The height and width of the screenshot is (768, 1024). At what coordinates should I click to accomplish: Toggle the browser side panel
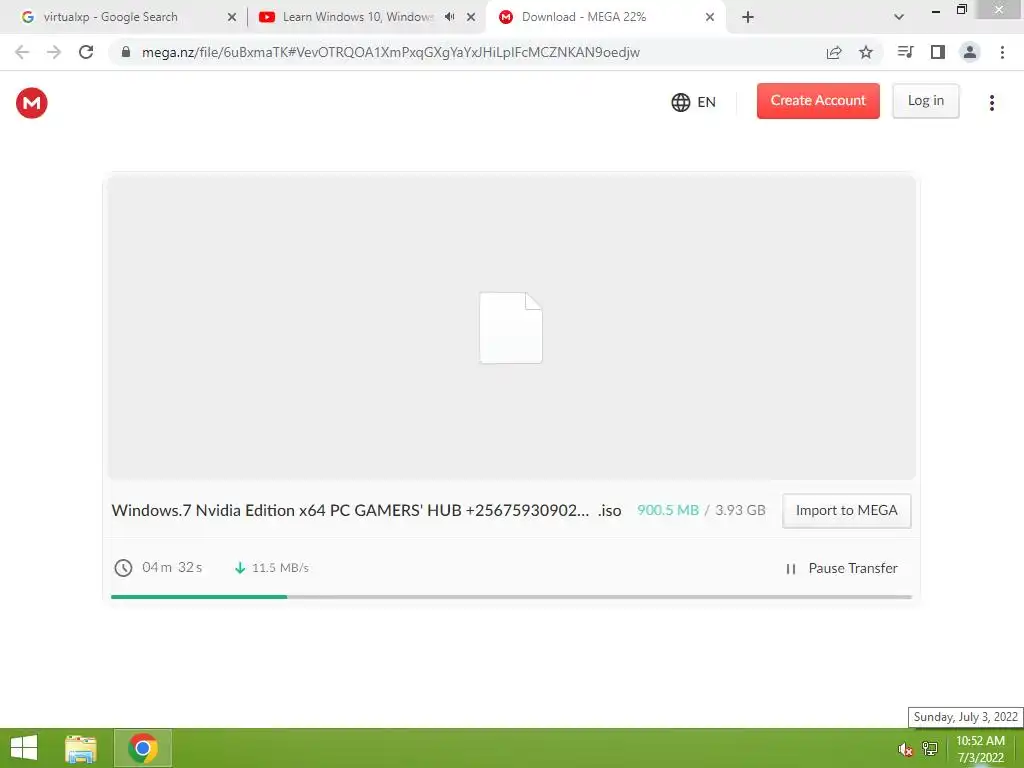(x=938, y=52)
